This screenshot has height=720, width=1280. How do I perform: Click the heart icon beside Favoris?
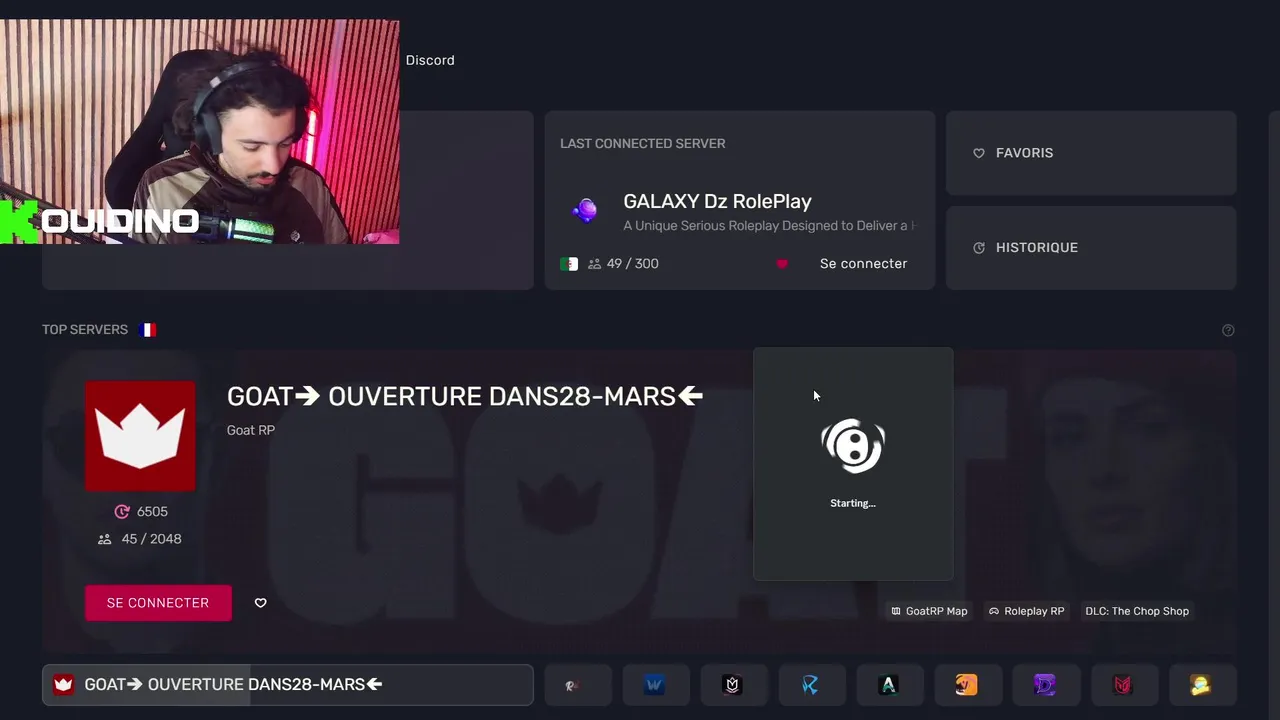click(979, 153)
